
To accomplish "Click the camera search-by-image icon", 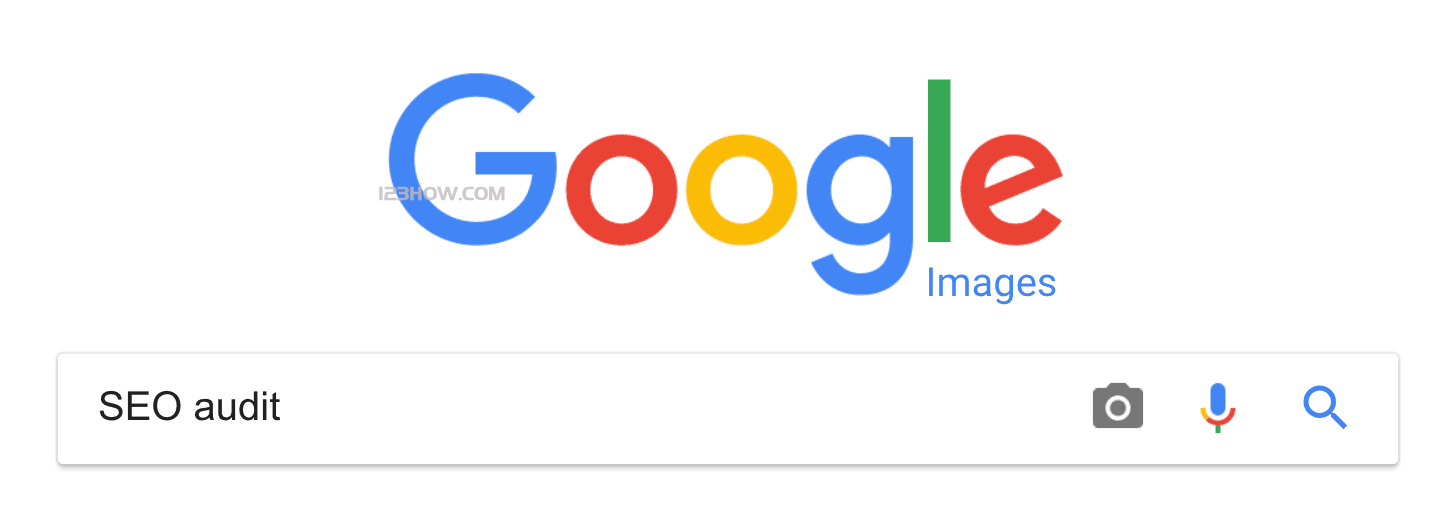I will coord(1118,406).
